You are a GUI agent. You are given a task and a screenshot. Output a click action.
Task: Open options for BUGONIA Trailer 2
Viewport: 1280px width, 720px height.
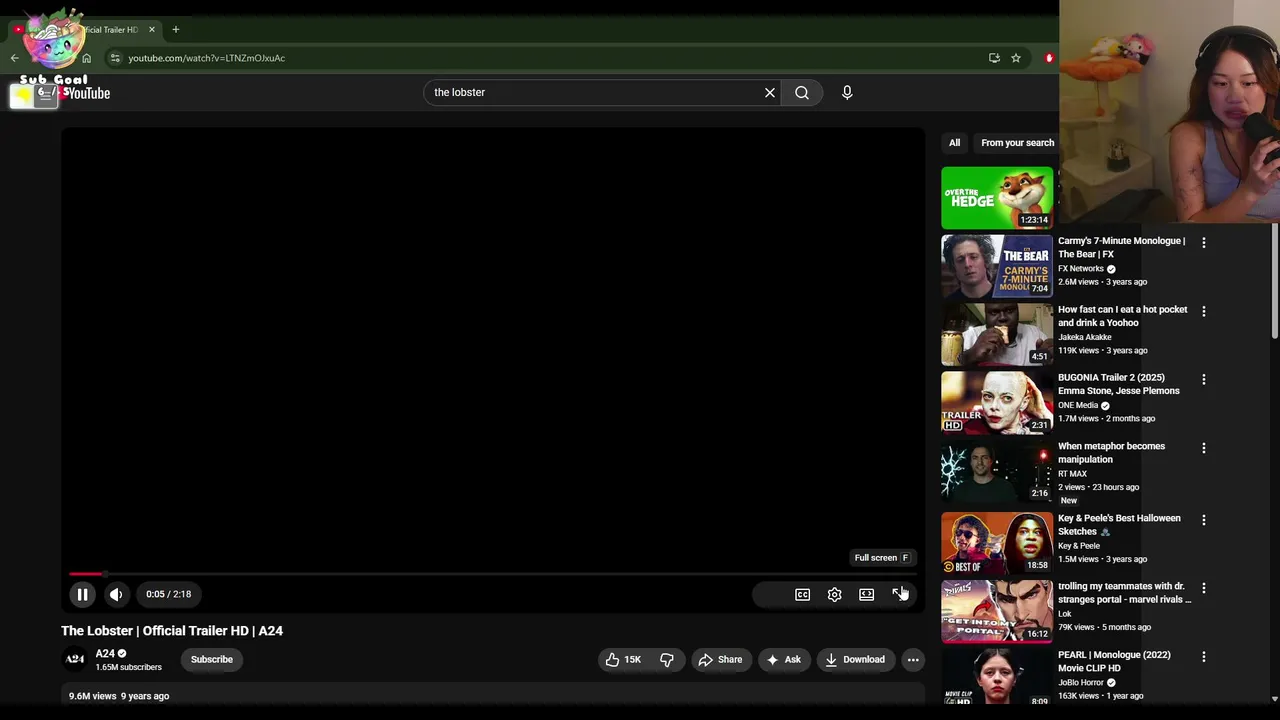(1204, 380)
